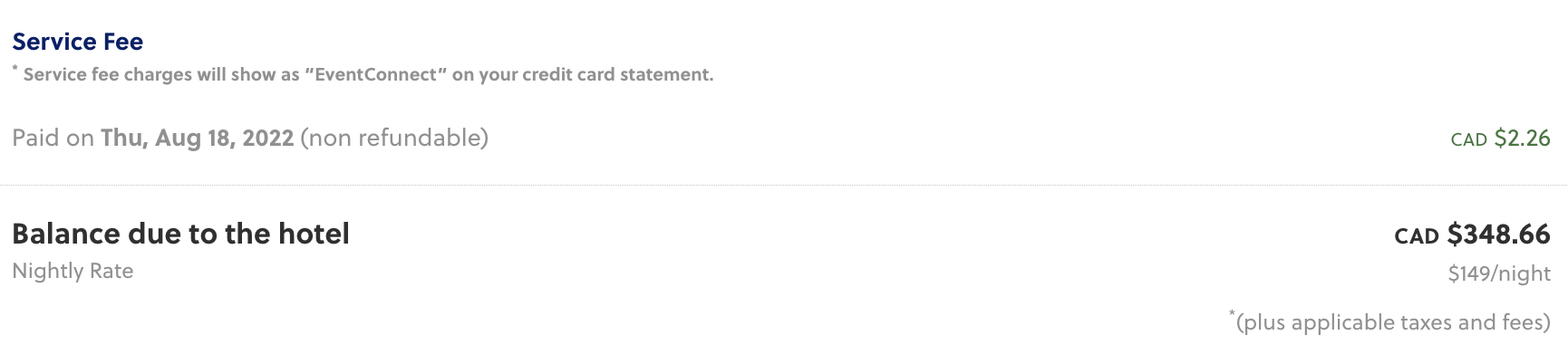Screen dimensions: 1568x364
Task: Click the word "hotel" in the balance heading
Action: click(313, 234)
